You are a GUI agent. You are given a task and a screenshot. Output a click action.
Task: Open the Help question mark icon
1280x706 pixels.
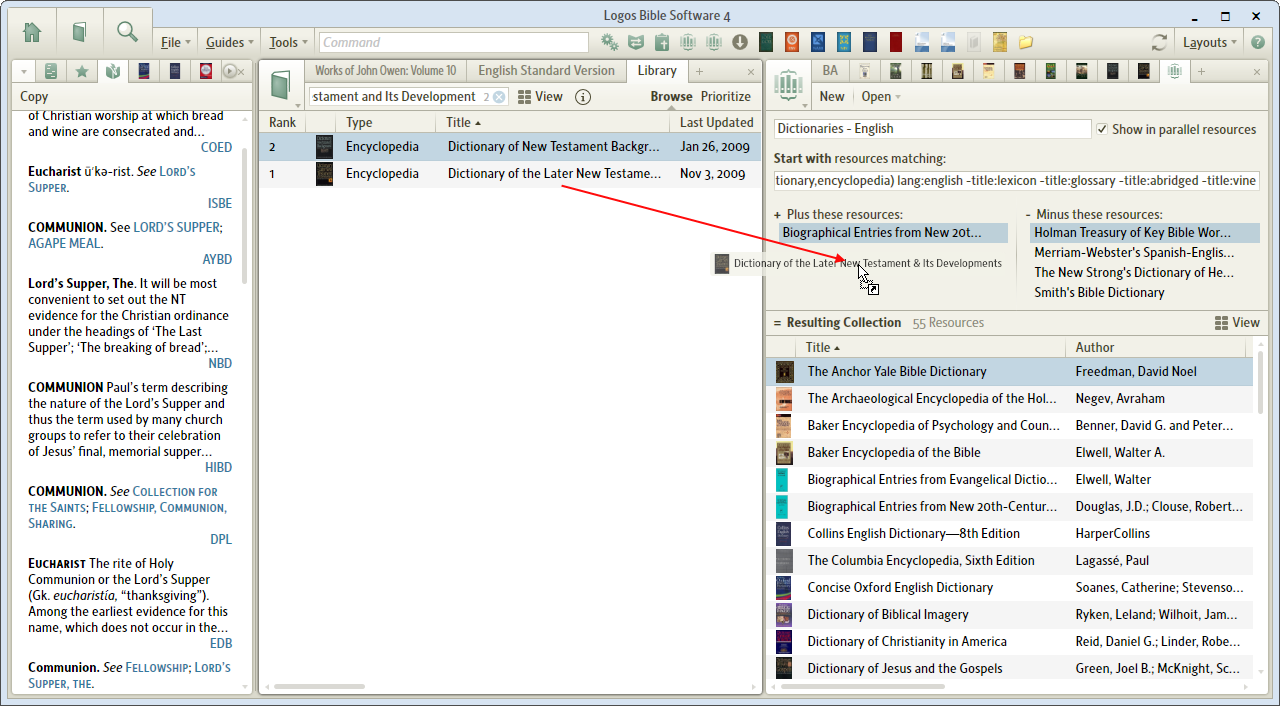click(1258, 42)
